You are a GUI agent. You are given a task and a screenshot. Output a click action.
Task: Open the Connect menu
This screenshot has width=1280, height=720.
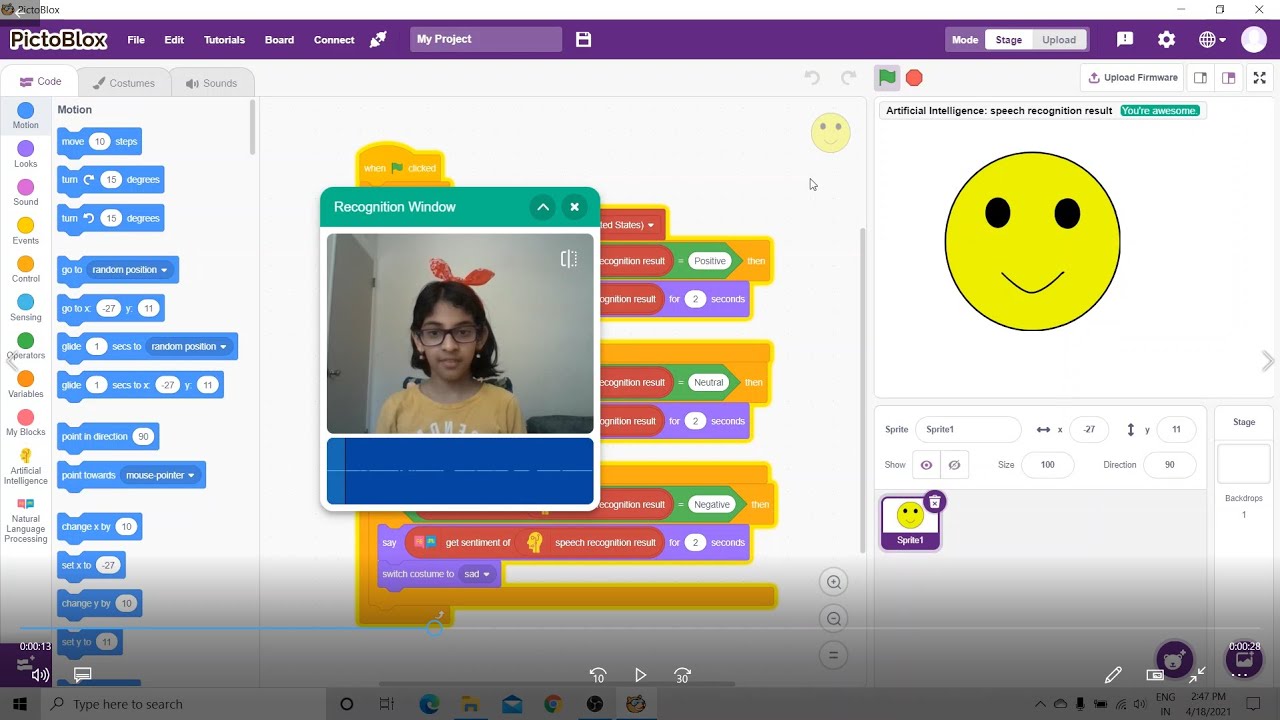tap(334, 40)
